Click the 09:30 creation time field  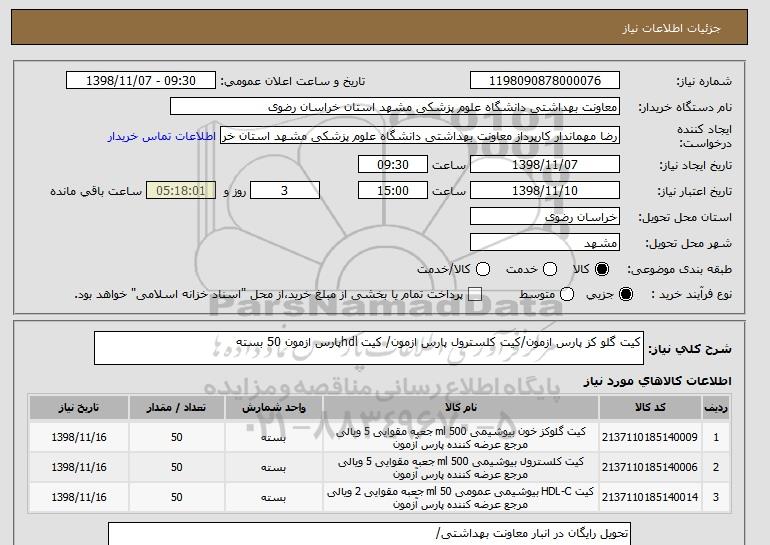click(393, 164)
